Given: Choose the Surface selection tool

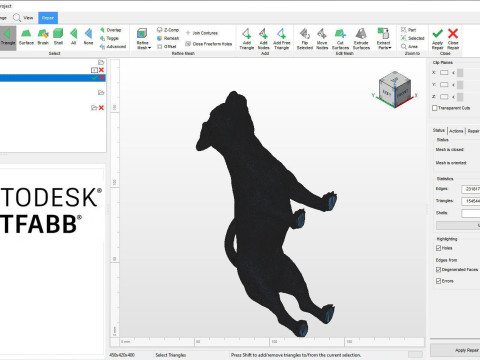Looking at the screenshot, I should pos(26,37).
